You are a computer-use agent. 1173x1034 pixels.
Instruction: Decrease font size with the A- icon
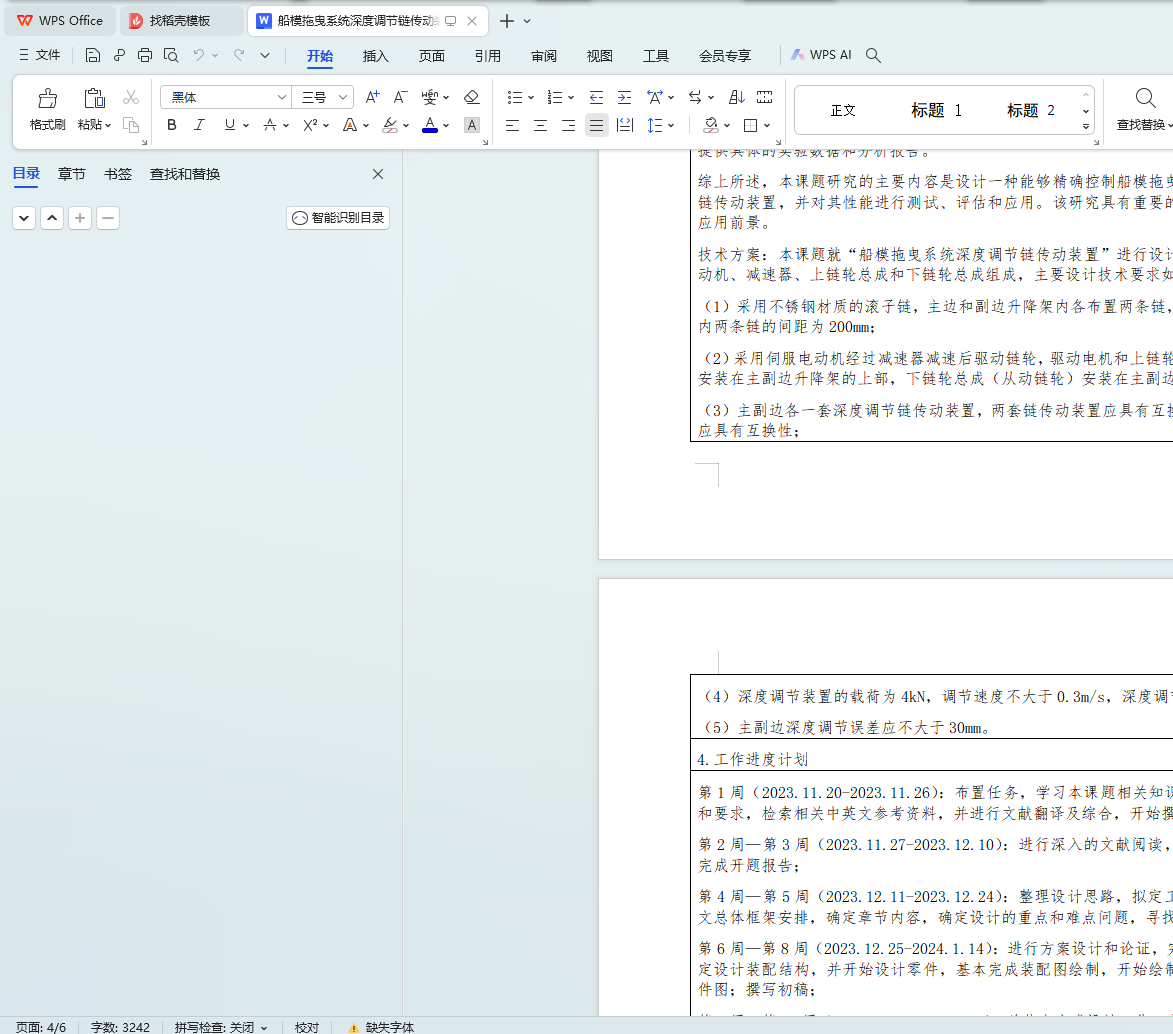coord(400,97)
